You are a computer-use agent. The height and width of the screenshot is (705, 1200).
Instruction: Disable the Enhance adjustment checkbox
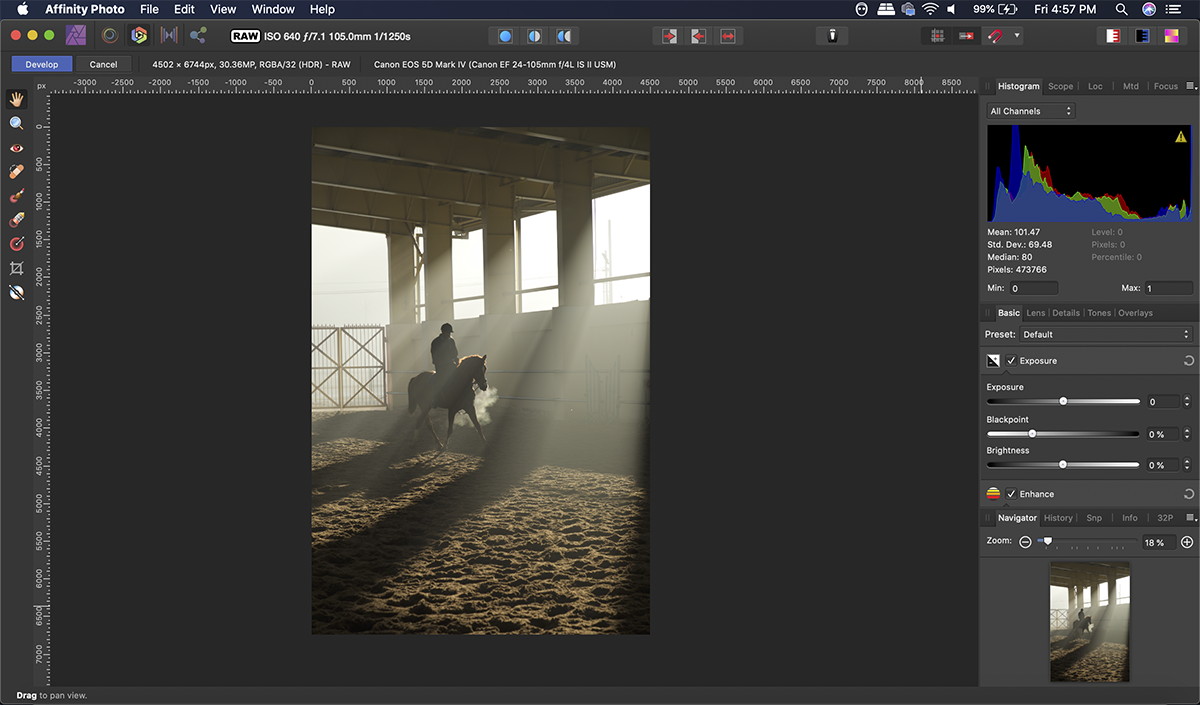point(1013,493)
